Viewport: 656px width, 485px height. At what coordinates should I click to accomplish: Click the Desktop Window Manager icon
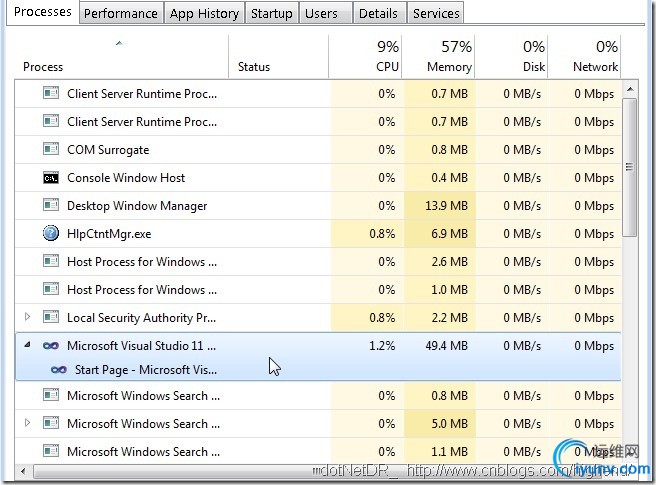coord(51,206)
